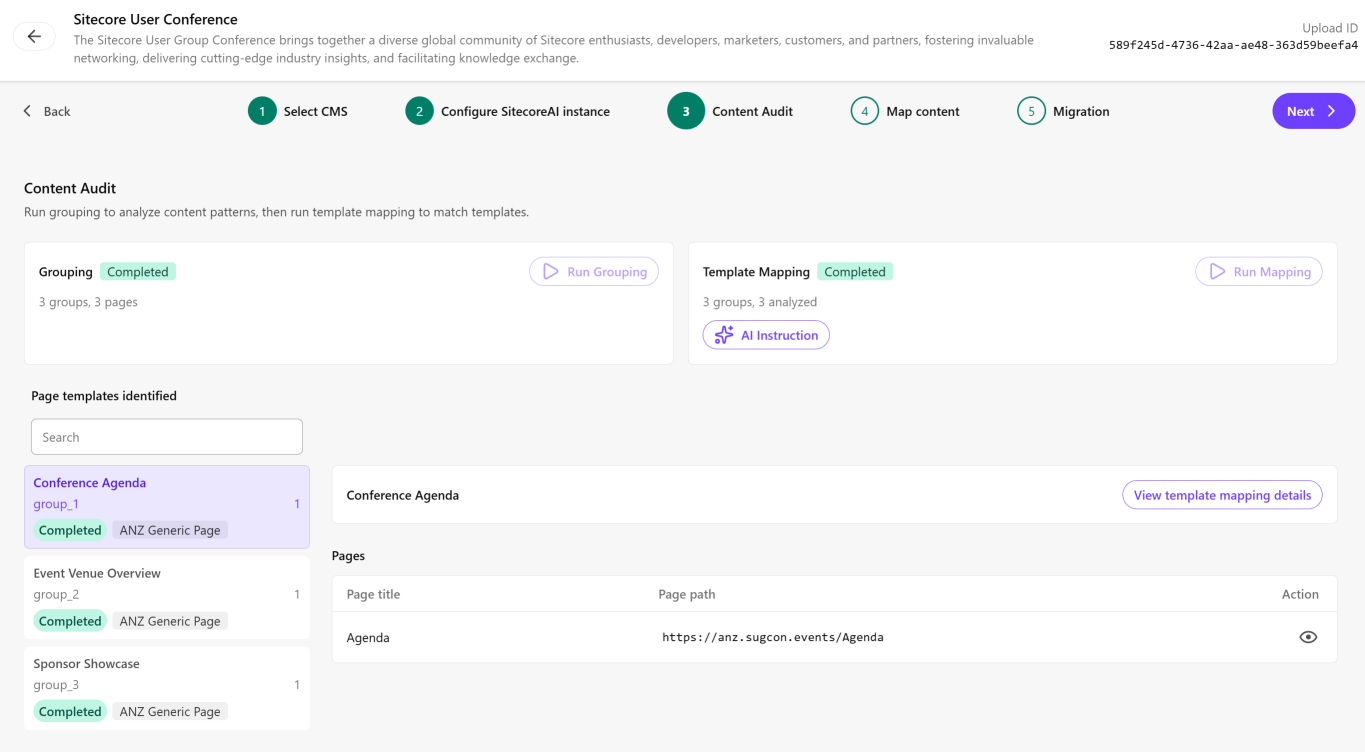1365x752 pixels.
Task: Click the Grouping Completed status badge
Action: [x=138, y=272]
